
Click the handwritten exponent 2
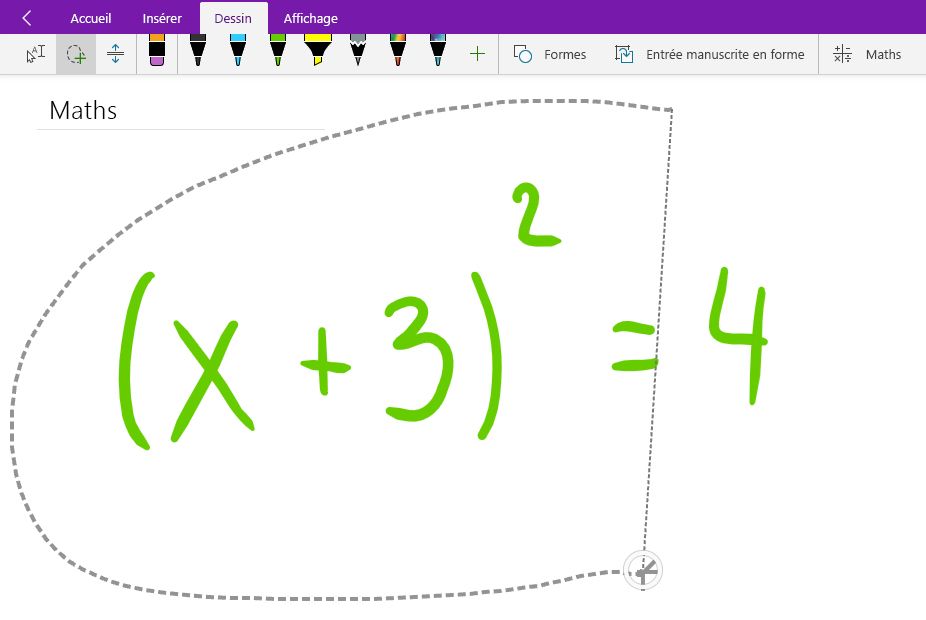534,215
